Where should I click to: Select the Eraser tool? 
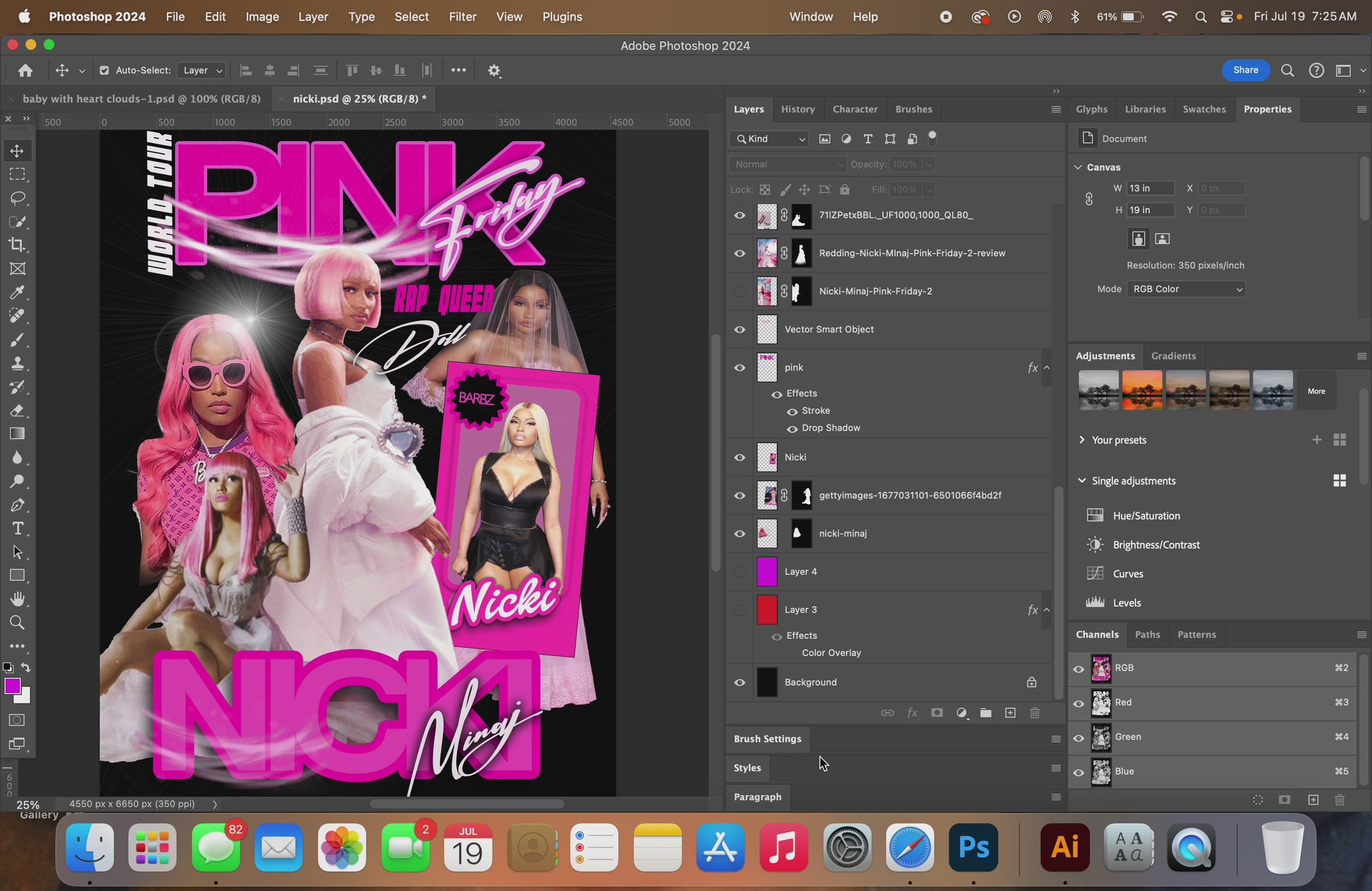[x=17, y=411]
